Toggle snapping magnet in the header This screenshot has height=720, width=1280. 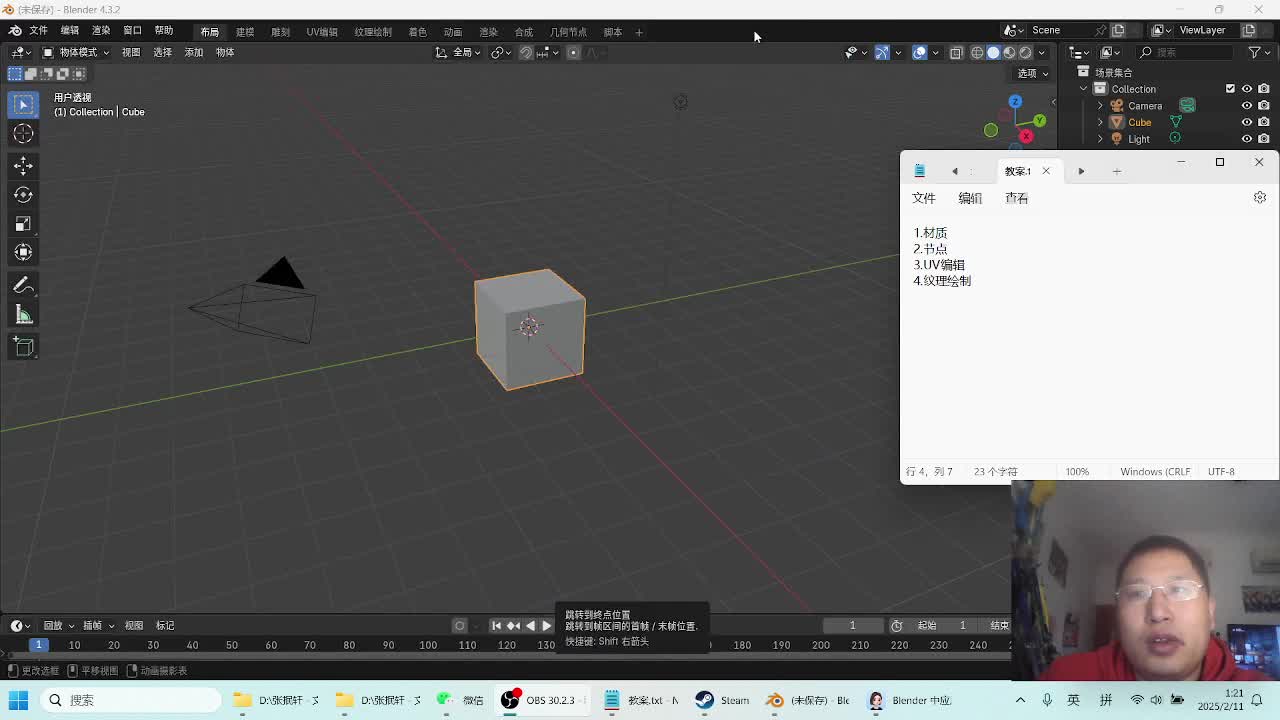pyautogui.click(x=526, y=52)
